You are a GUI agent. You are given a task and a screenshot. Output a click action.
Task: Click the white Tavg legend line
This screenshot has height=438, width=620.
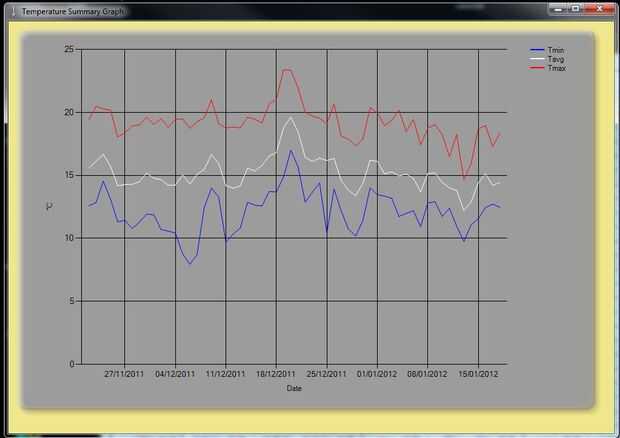[537, 59]
